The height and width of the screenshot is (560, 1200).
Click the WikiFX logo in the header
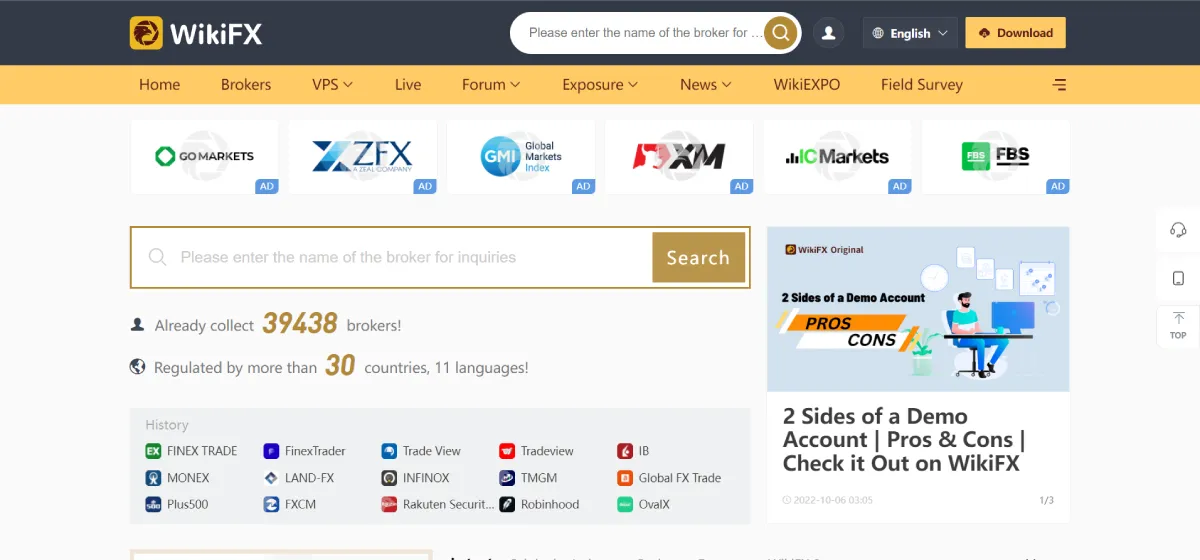click(x=196, y=33)
